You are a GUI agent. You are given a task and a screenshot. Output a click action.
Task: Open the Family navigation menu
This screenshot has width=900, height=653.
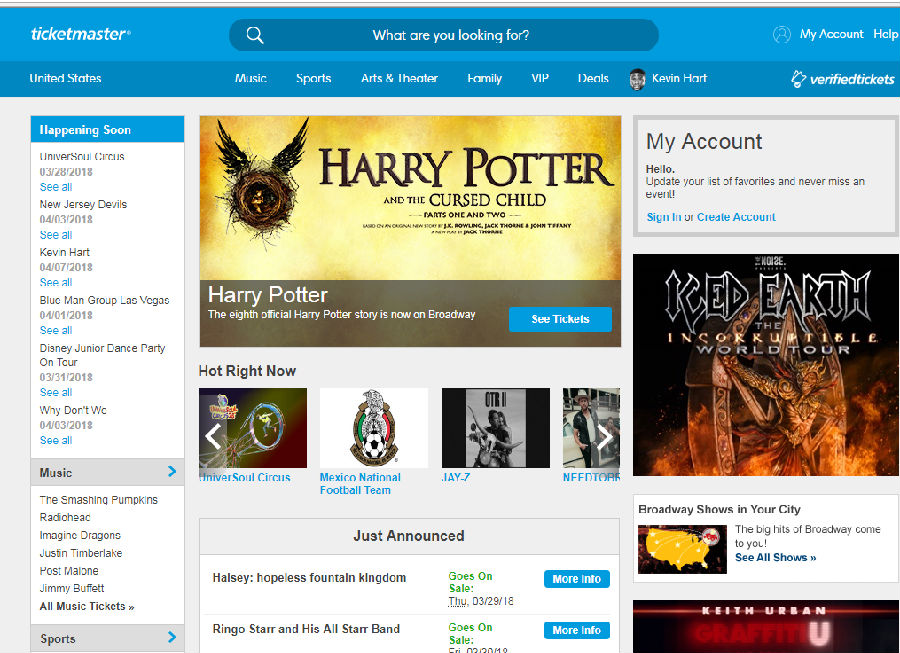click(x=484, y=79)
